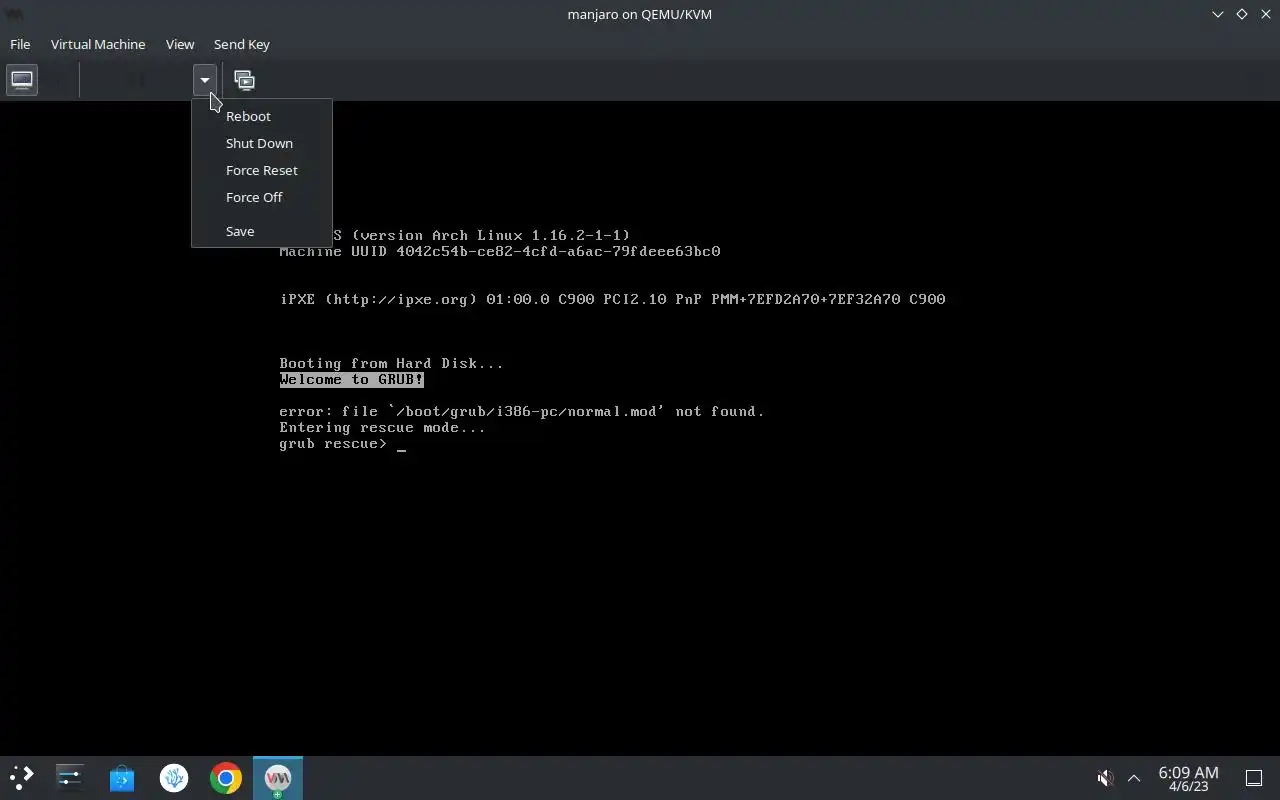Show the graphical console view
Screen dimensions: 1280x800
[22, 80]
